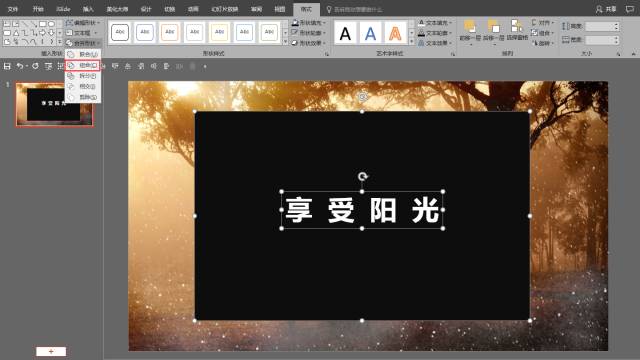
Task: Undo the last action
Action: 20,66
